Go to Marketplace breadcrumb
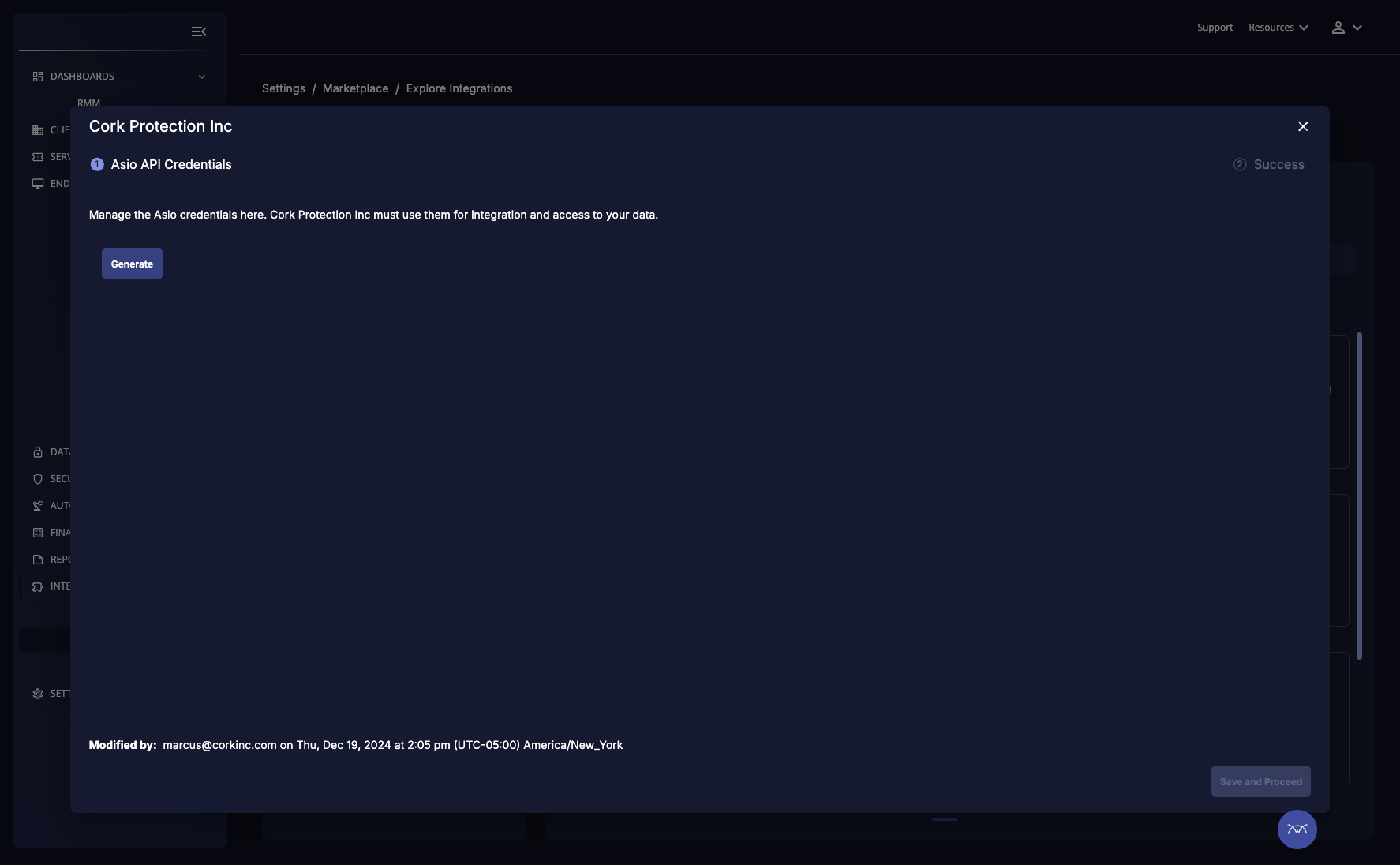This screenshot has height=865, width=1400. 355,88
